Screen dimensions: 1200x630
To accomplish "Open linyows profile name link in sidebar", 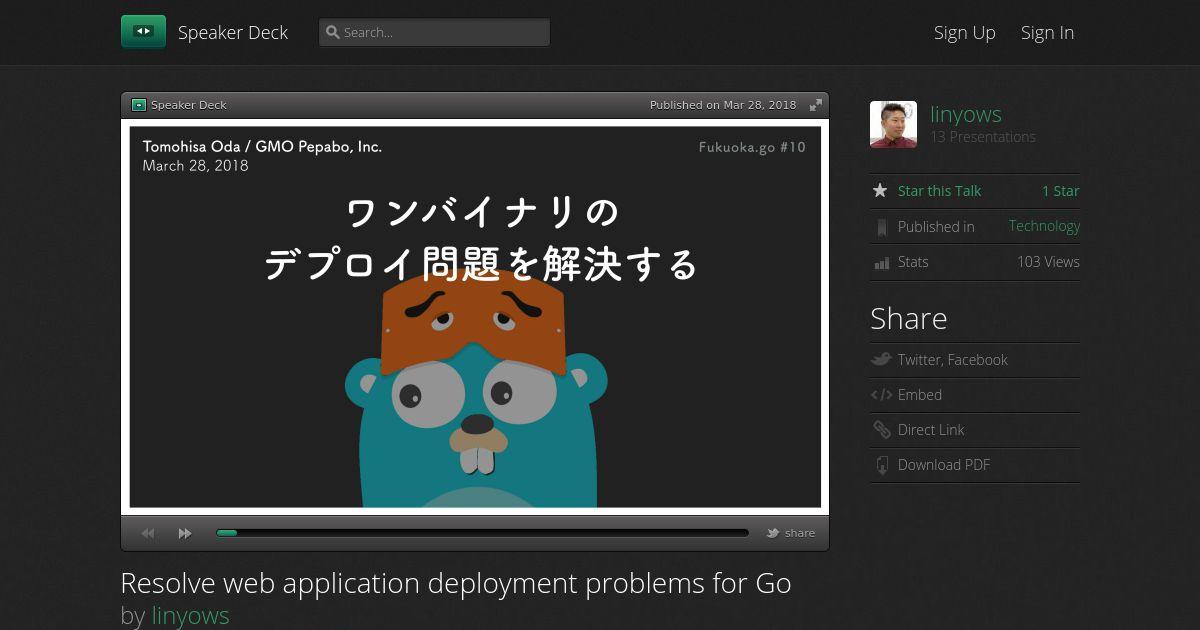I will 966,114.
